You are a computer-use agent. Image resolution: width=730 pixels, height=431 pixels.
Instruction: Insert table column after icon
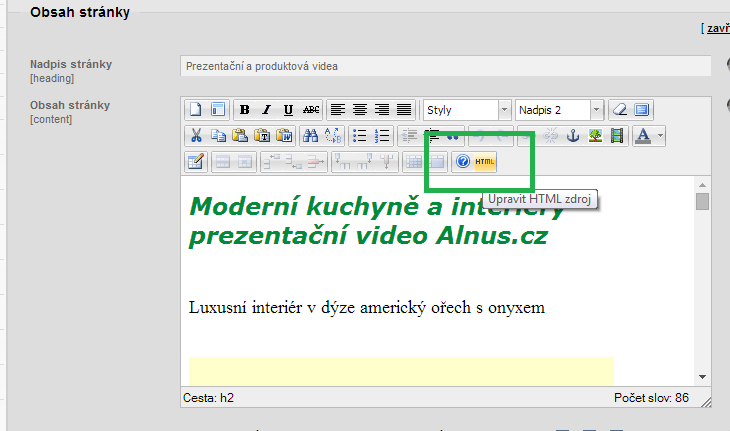[365, 162]
